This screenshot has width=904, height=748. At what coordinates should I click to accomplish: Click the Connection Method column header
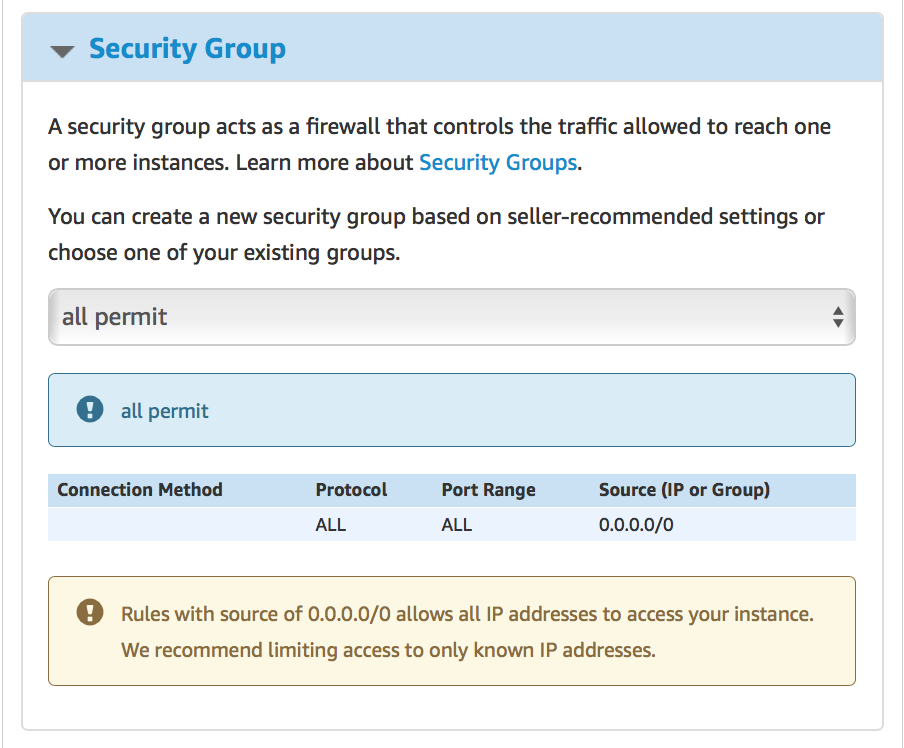point(140,490)
